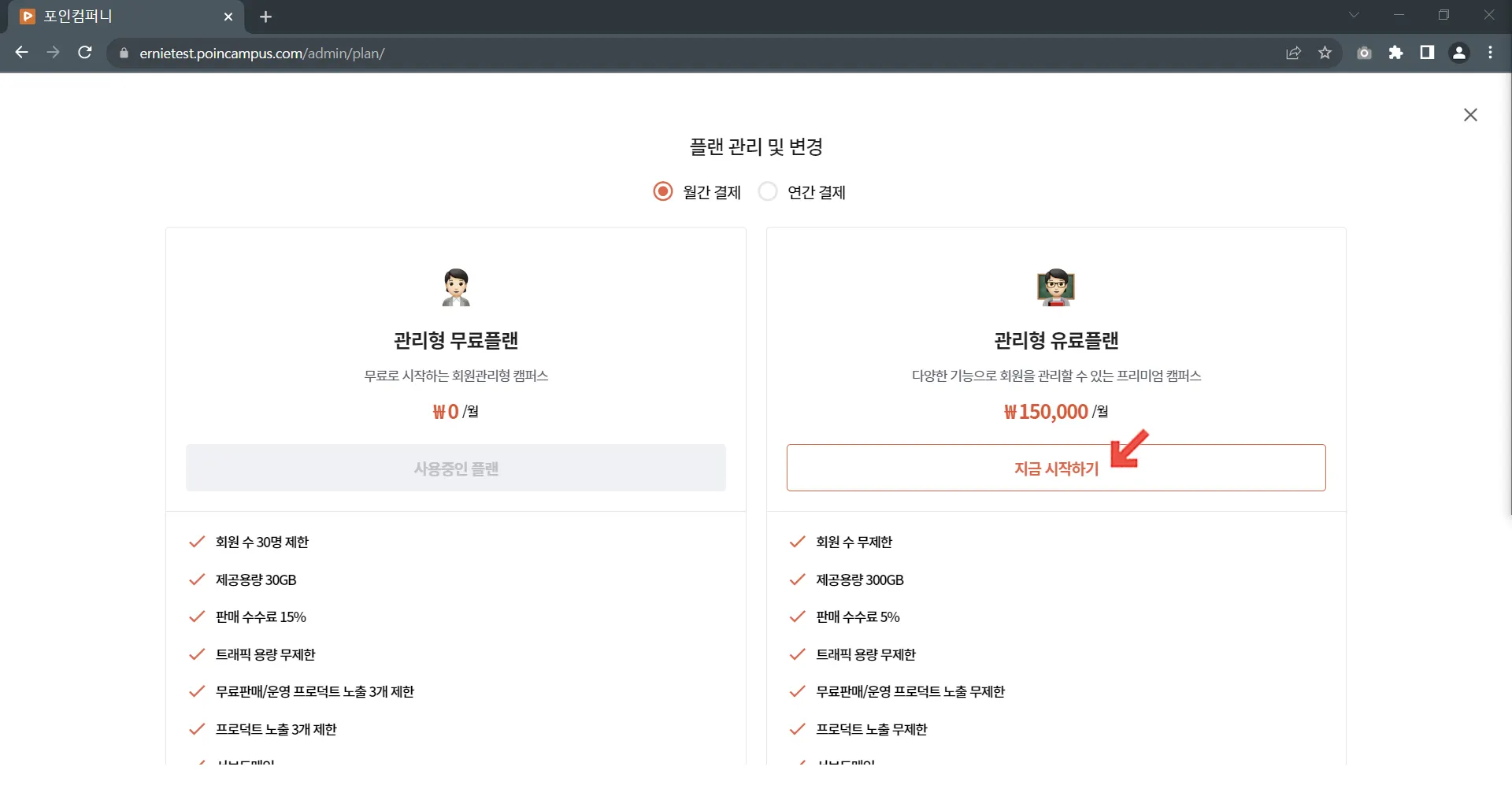Click the 프로덕트 노출 3개 제한 feature
The height and width of the screenshot is (811, 1512).
pos(276,729)
